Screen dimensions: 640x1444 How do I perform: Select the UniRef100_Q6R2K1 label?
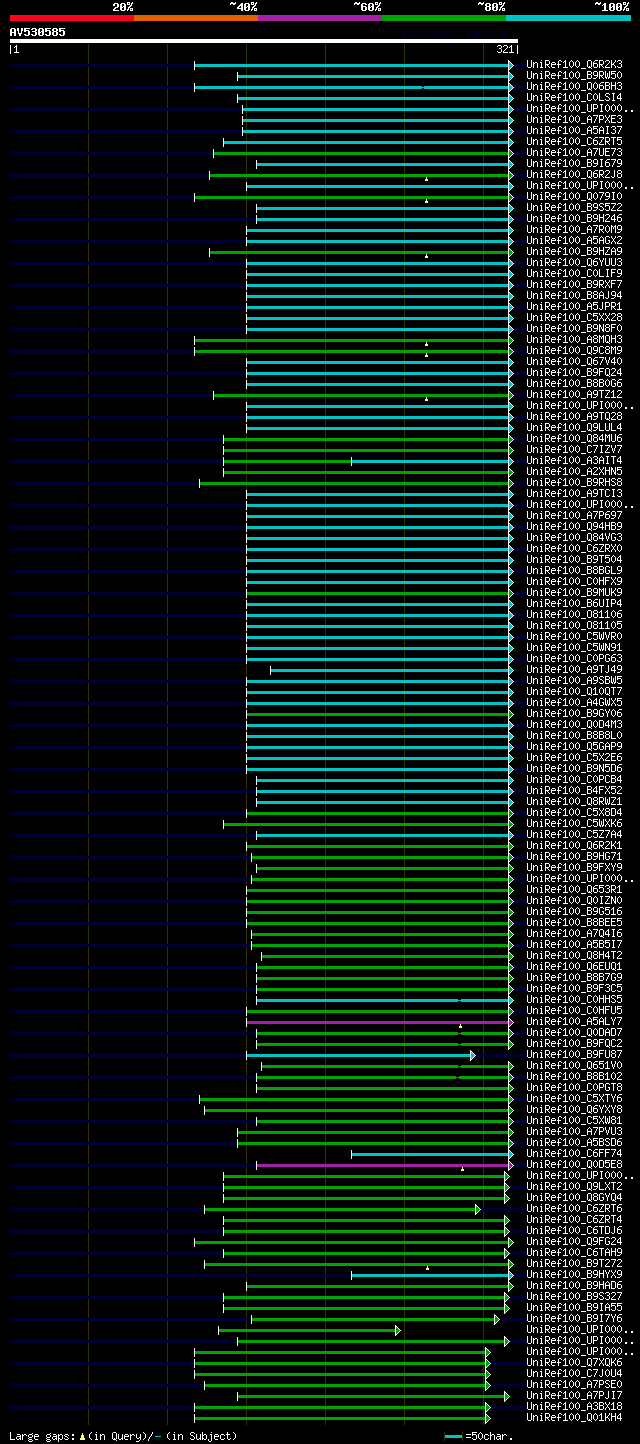coord(574,846)
